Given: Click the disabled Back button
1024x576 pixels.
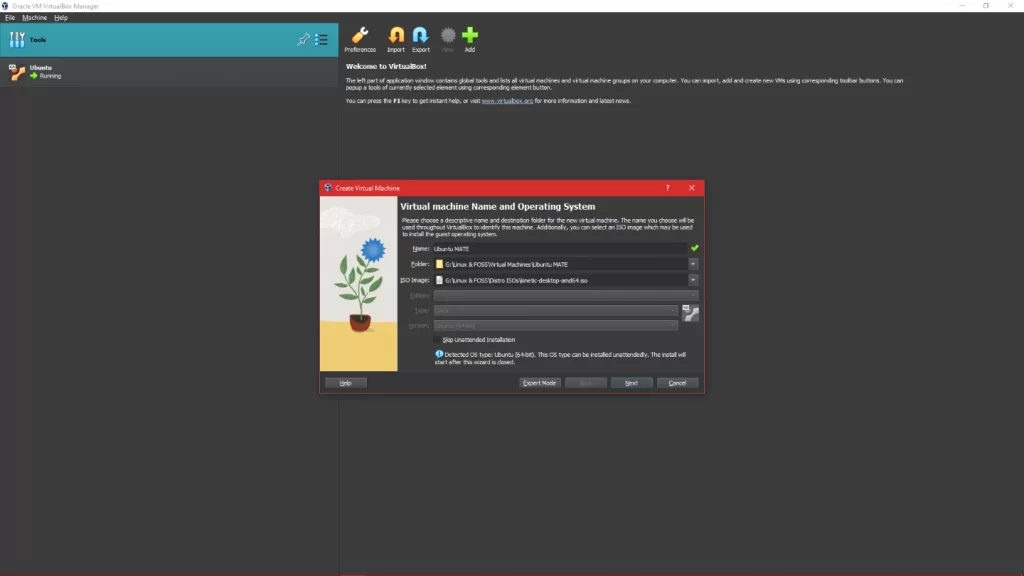Looking at the screenshot, I should [x=586, y=383].
